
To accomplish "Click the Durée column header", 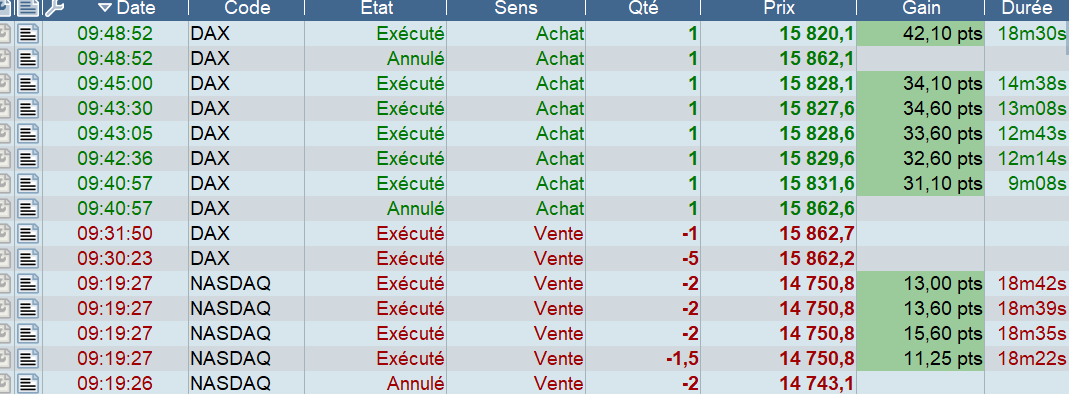I will point(1027,8).
